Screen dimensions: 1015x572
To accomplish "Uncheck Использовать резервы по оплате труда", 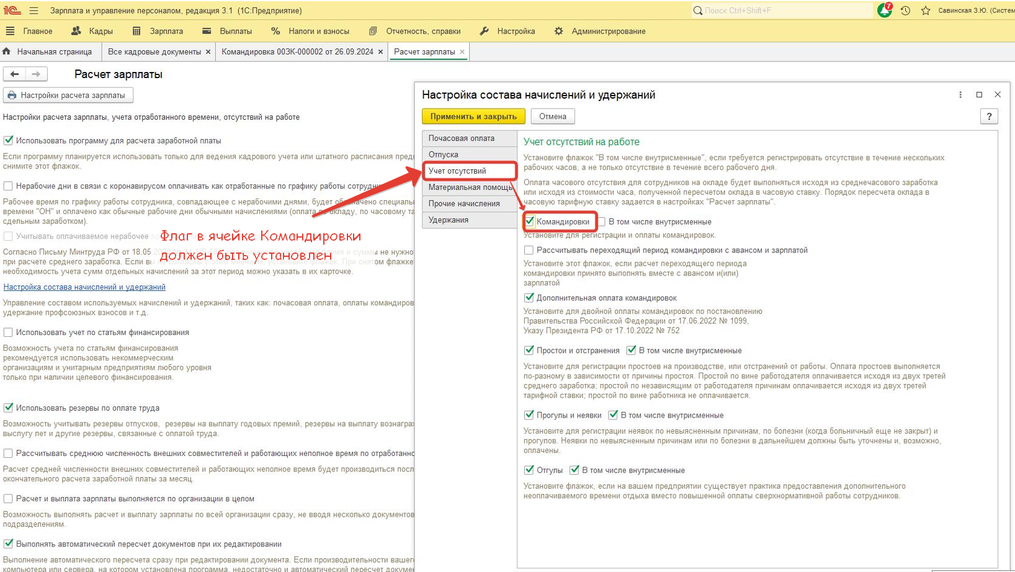I will 8,408.
